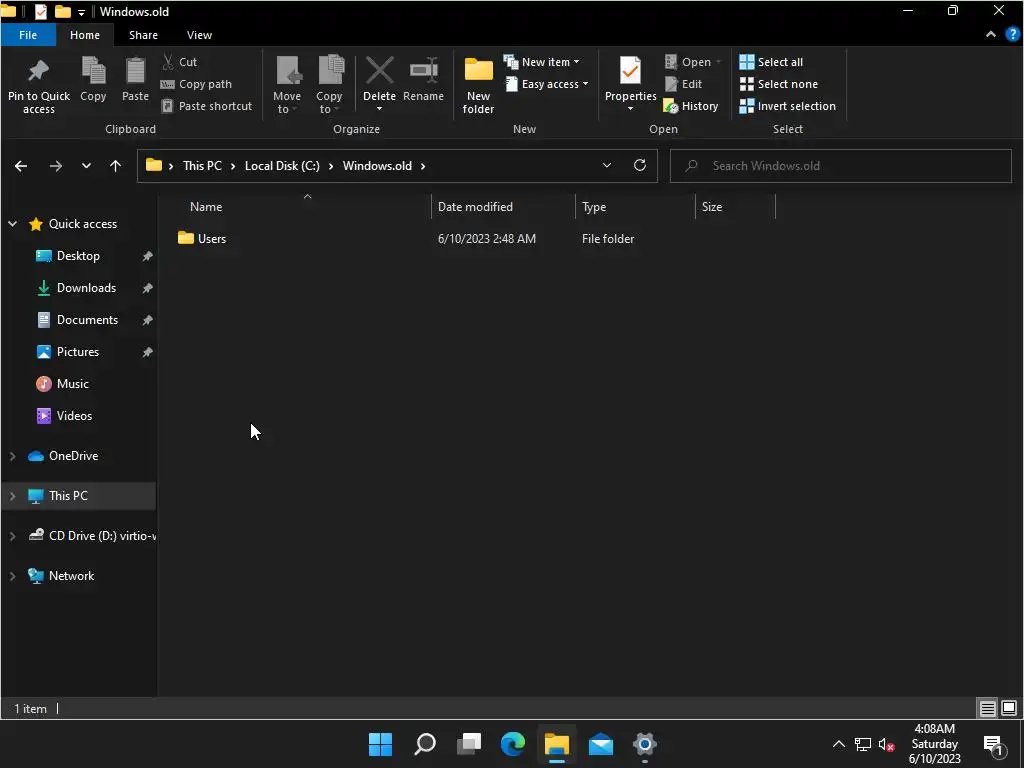Switch to the View ribbon tab
Screen dimensions: 1024x768
199,35
